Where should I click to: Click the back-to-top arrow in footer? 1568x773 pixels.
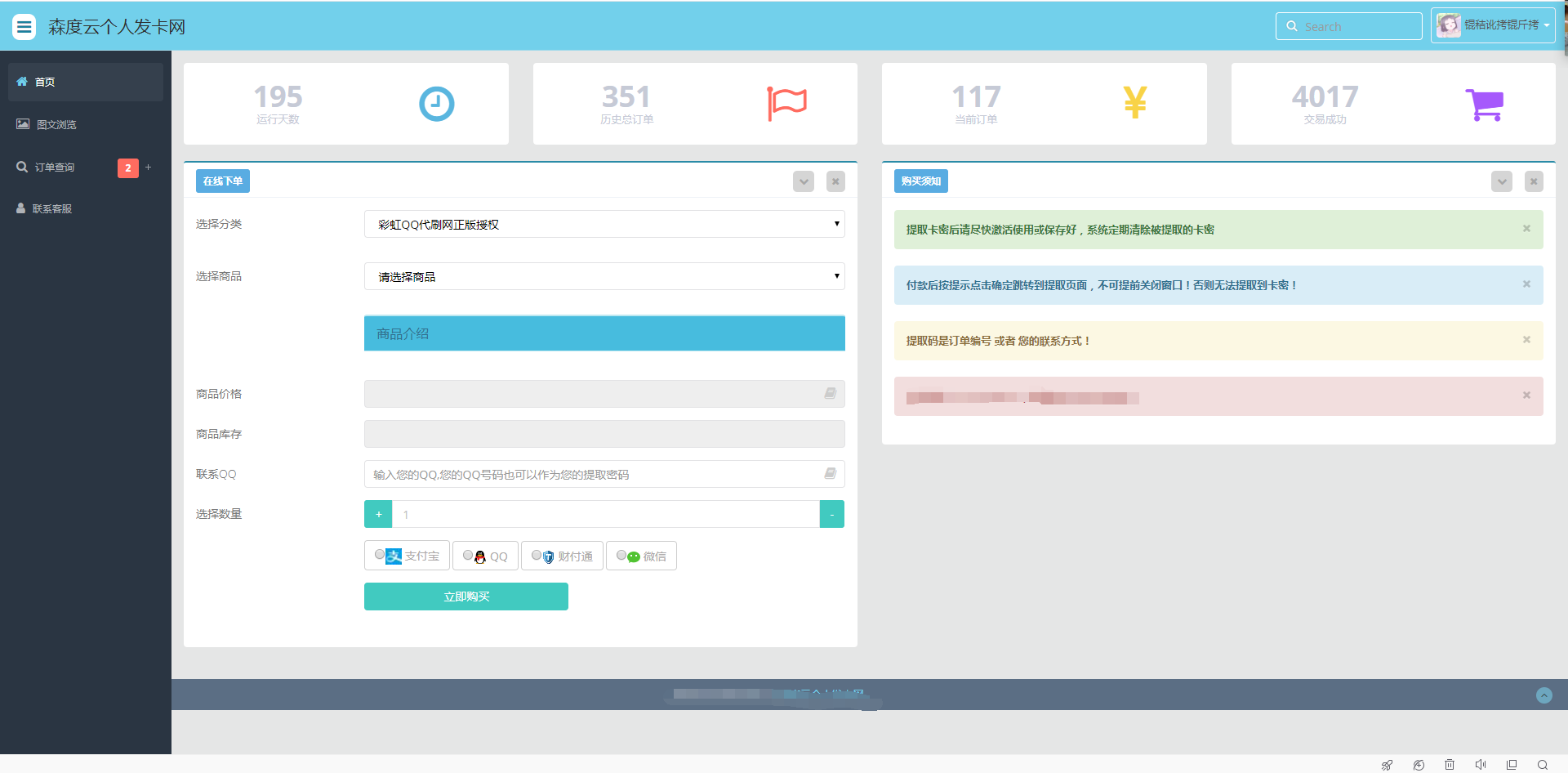tap(1544, 695)
